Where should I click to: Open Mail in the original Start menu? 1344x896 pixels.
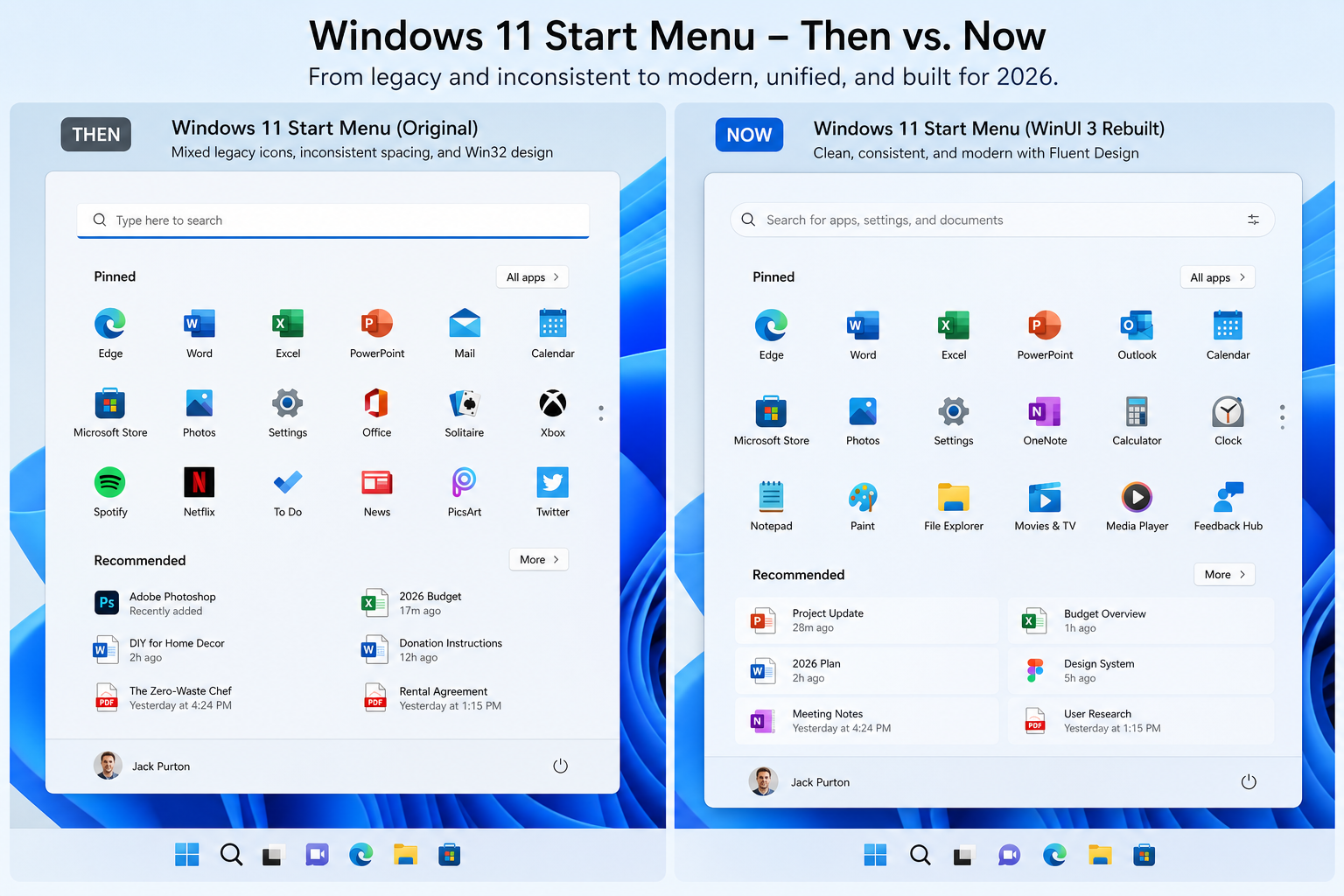tap(465, 333)
